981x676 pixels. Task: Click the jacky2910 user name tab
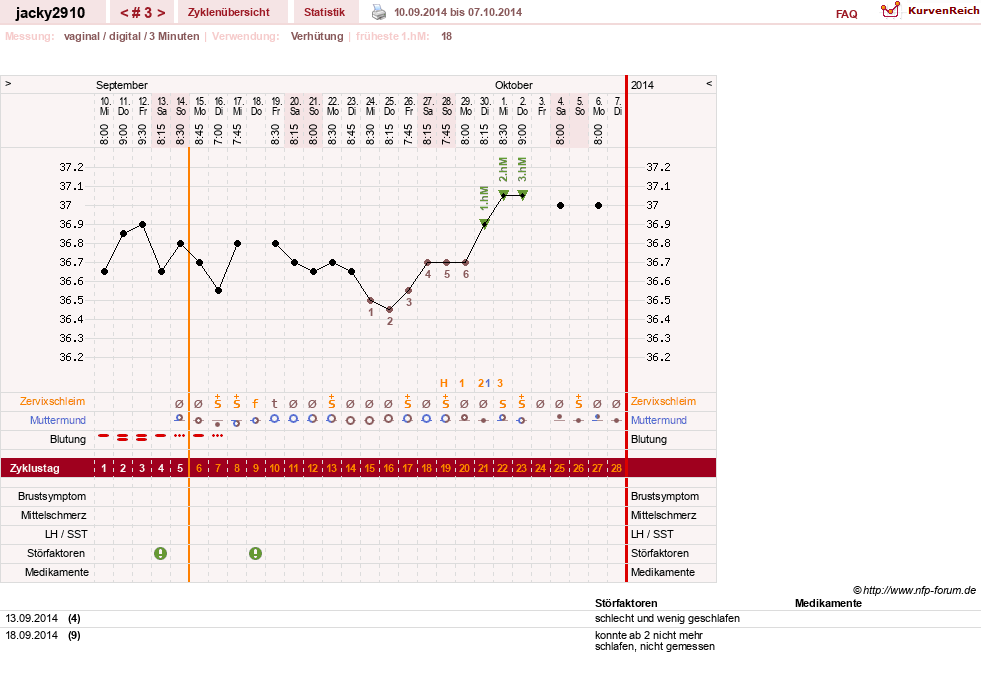(x=50, y=13)
